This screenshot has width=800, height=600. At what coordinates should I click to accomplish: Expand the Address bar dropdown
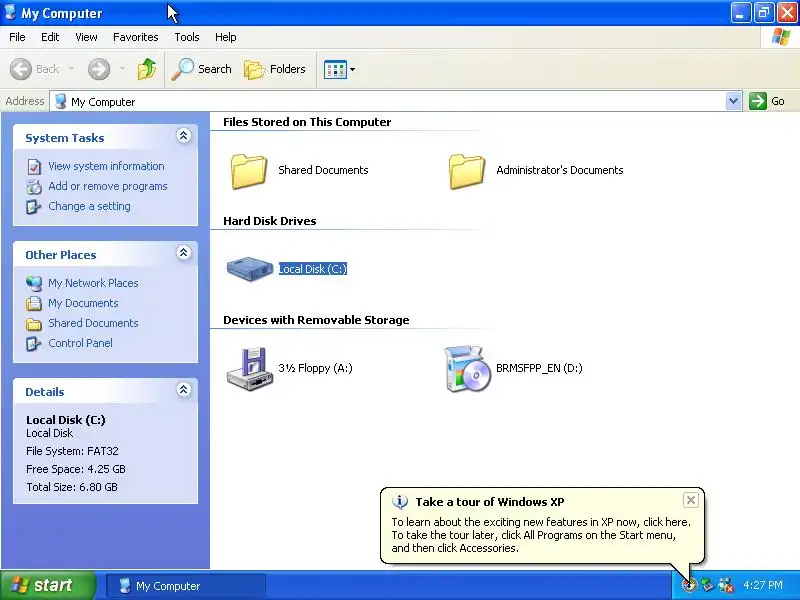tap(733, 101)
